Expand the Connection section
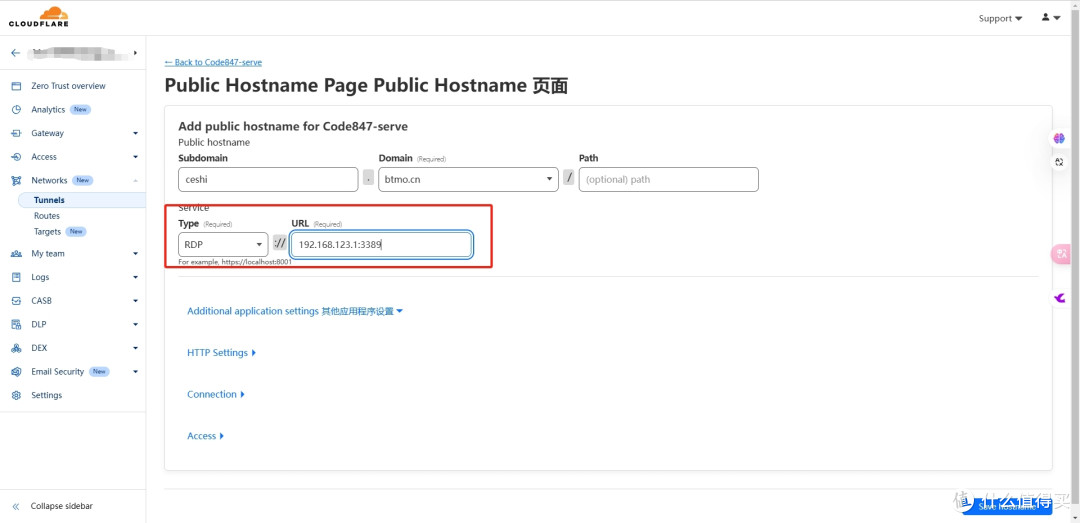The width and height of the screenshot is (1080, 523). [216, 395]
